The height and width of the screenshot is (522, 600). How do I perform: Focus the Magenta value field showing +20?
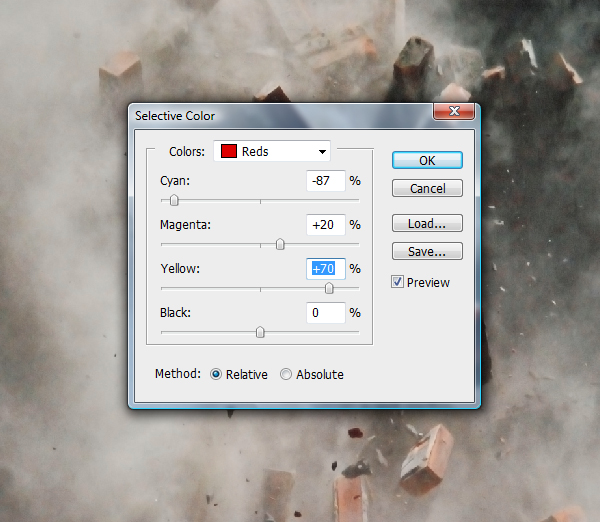(326, 225)
